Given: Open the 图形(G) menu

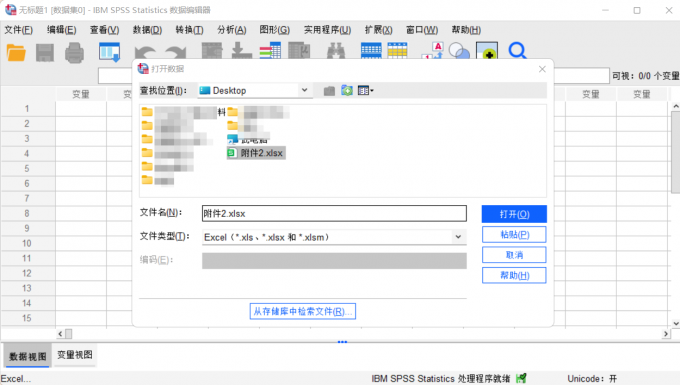Looking at the screenshot, I should click(275, 30).
